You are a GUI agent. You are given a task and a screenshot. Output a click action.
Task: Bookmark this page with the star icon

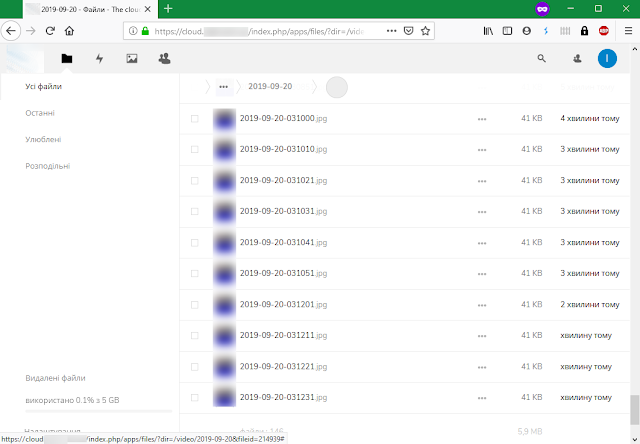(x=426, y=31)
